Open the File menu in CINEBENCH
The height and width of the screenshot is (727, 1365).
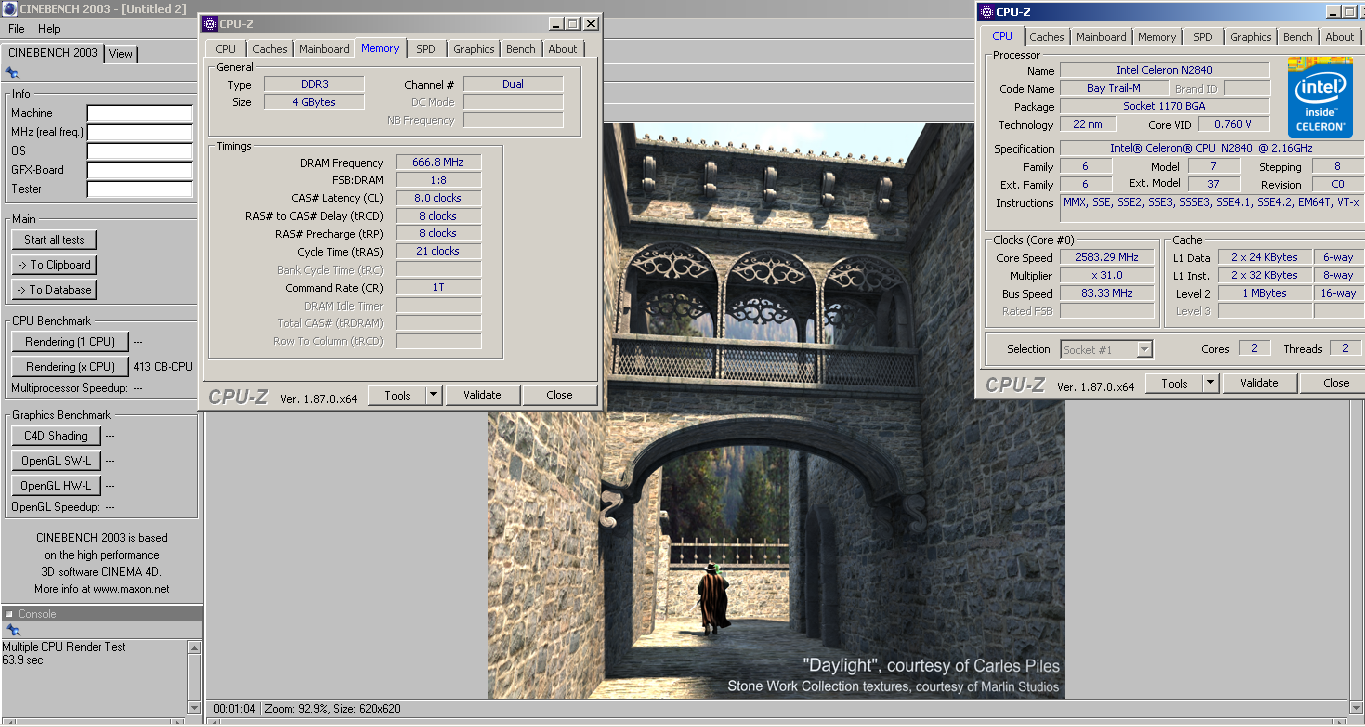pyautogui.click(x=16, y=29)
